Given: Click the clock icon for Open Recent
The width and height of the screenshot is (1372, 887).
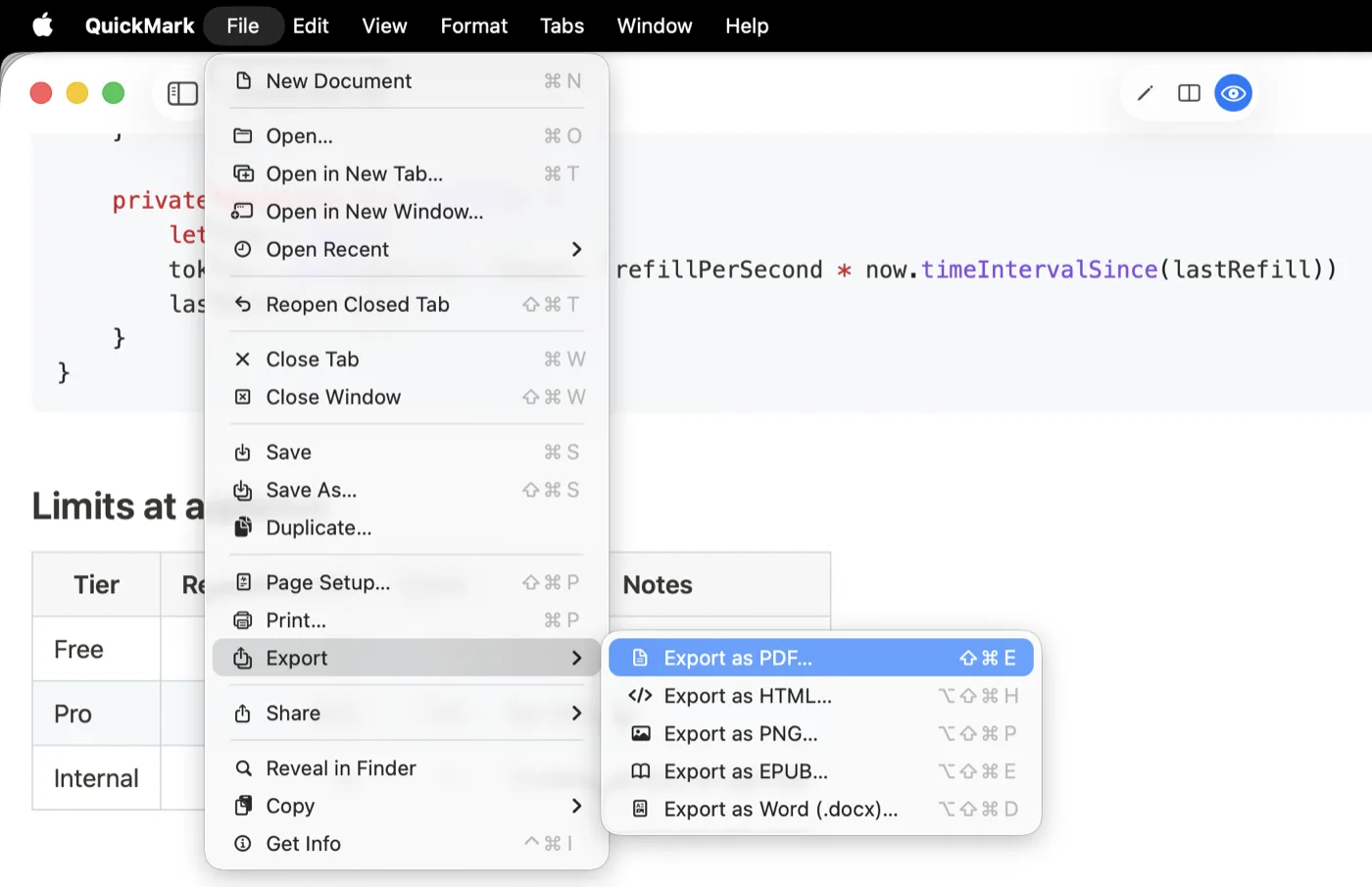Looking at the screenshot, I should (243, 249).
